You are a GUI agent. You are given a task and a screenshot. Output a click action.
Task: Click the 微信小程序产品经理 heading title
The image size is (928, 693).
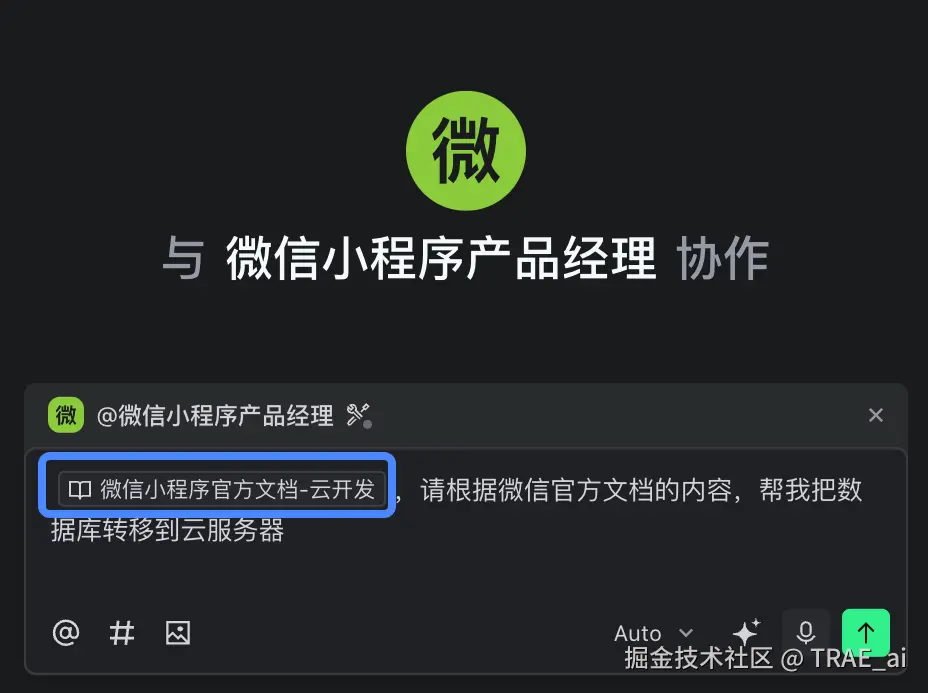441,258
